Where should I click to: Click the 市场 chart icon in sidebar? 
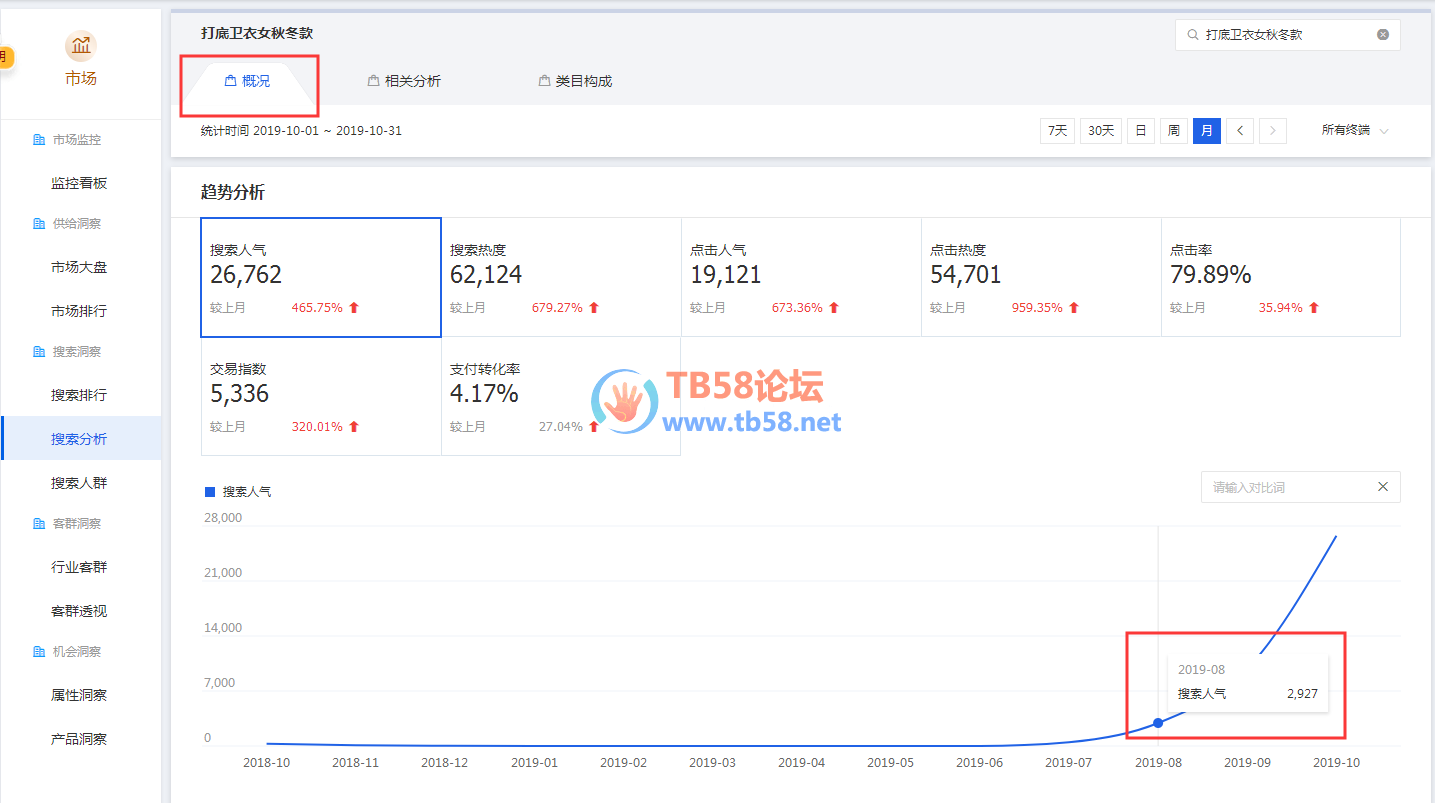(x=81, y=46)
